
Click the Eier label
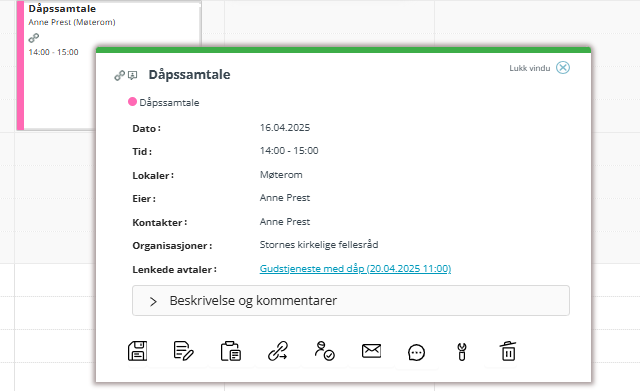(144, 199)
